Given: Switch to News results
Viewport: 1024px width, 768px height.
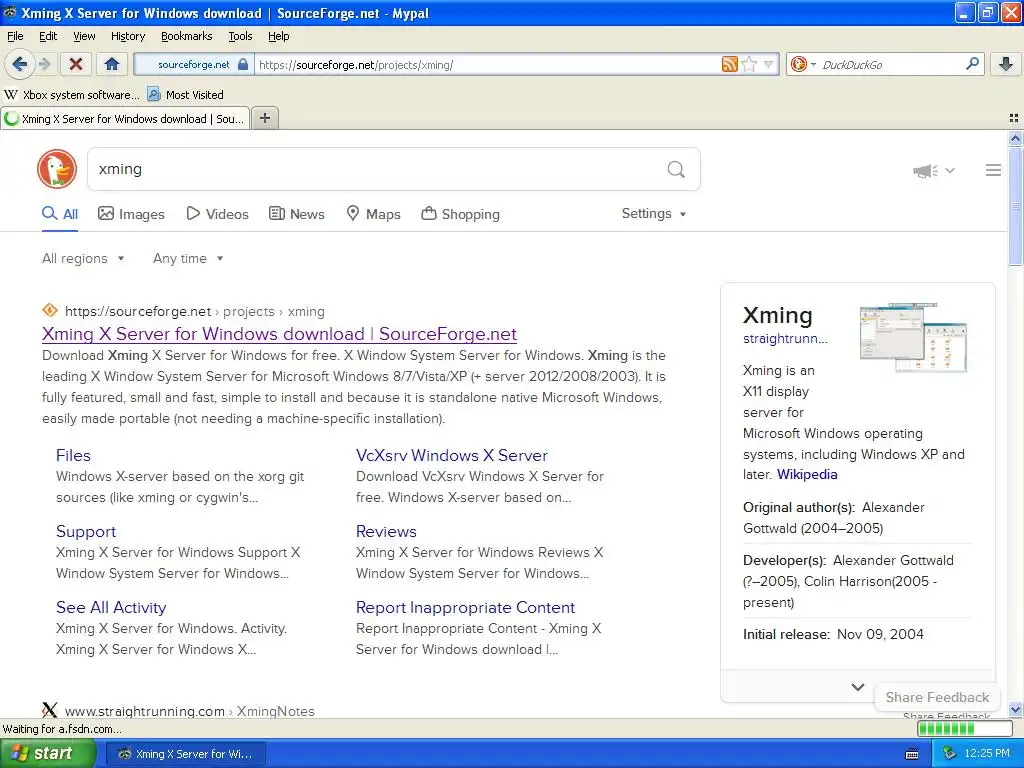Looking at the screenshot, I should tap(297, 214).
